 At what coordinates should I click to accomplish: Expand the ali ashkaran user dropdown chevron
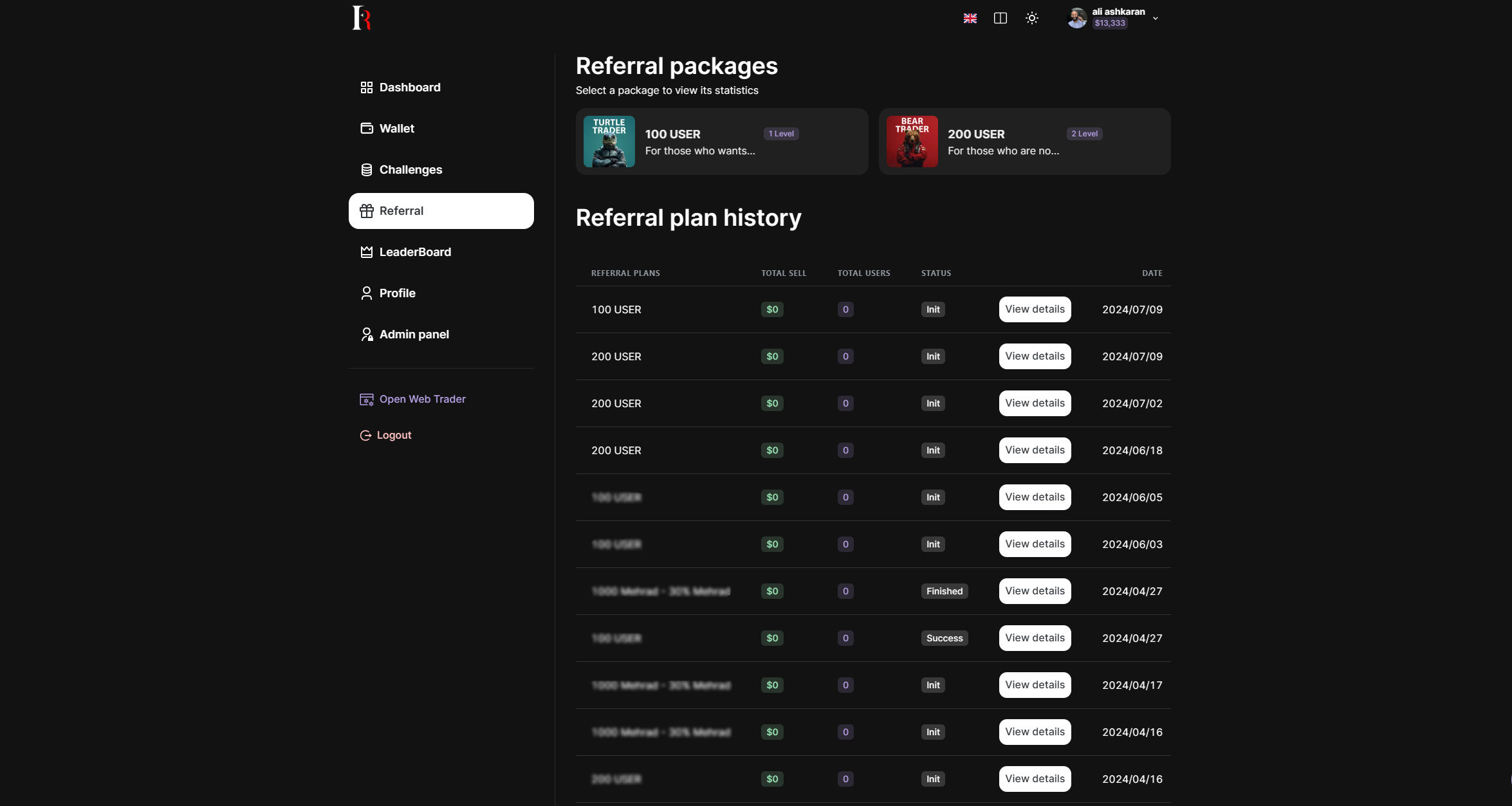click(1156, 19)
